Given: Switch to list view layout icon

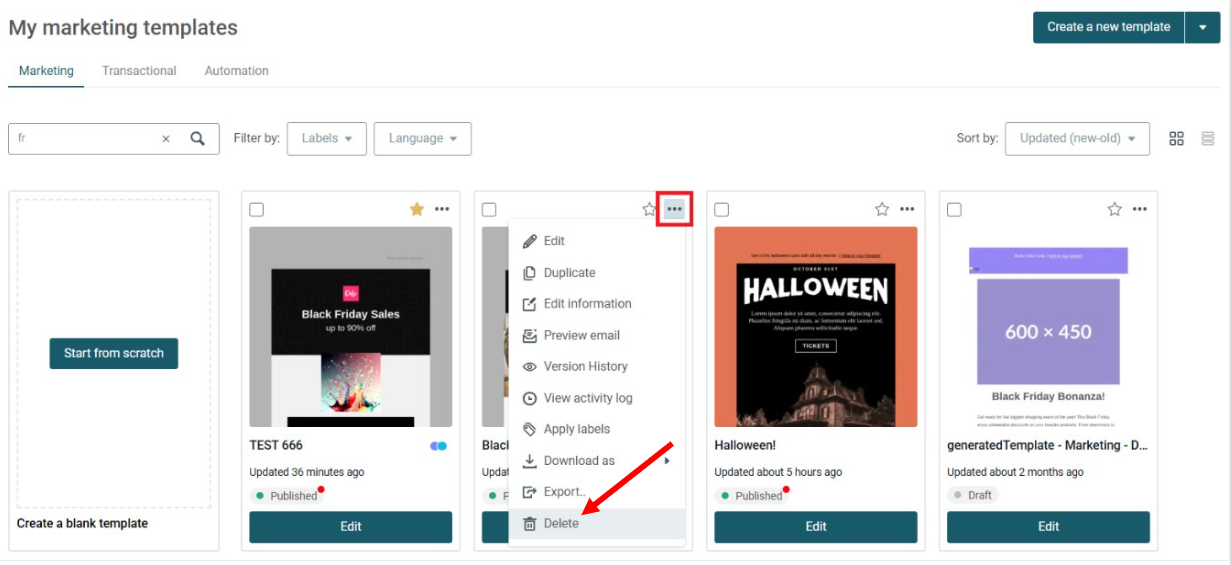Looking at the screenshot, I should (x=1208, y=138).
